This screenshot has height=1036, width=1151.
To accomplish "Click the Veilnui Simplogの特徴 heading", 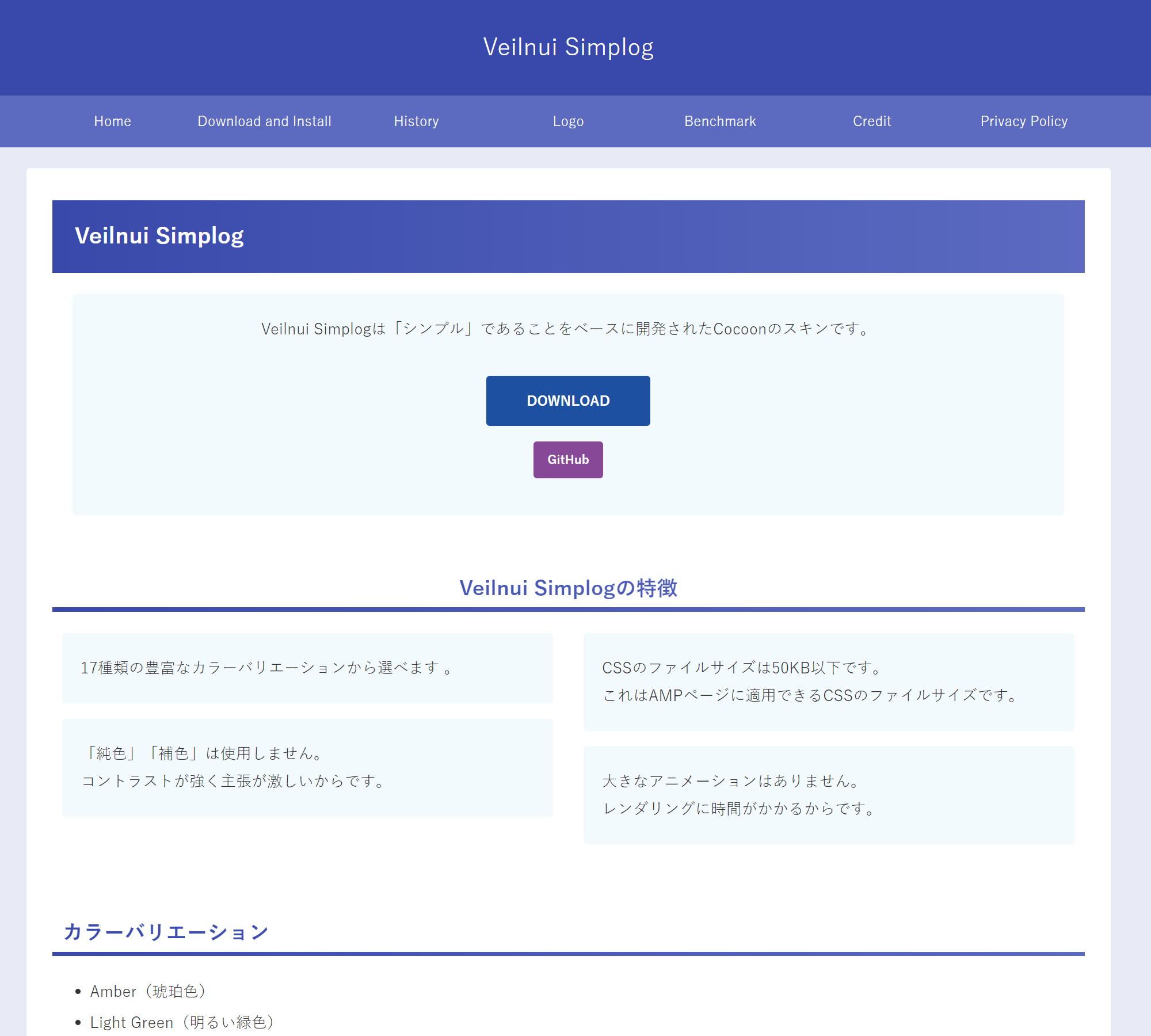I will [568, 588].
